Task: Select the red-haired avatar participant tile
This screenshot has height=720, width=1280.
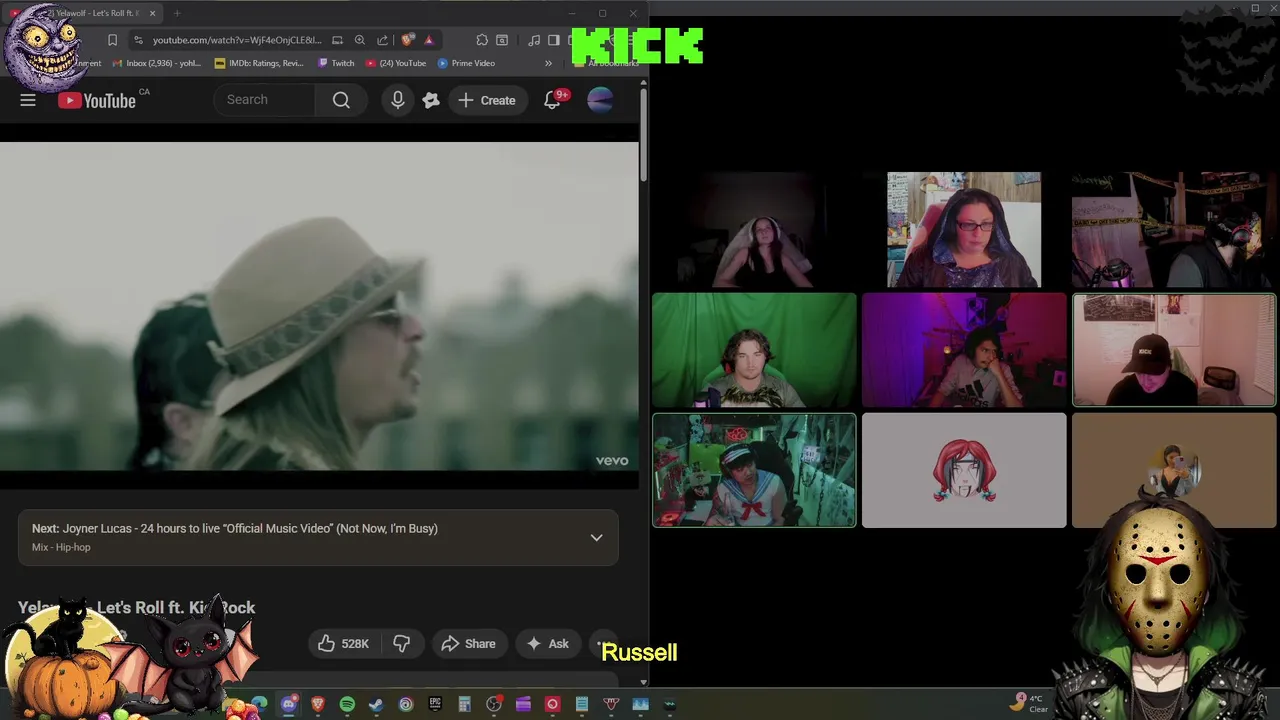Action: pyautogui.click(x=964, y=470)
